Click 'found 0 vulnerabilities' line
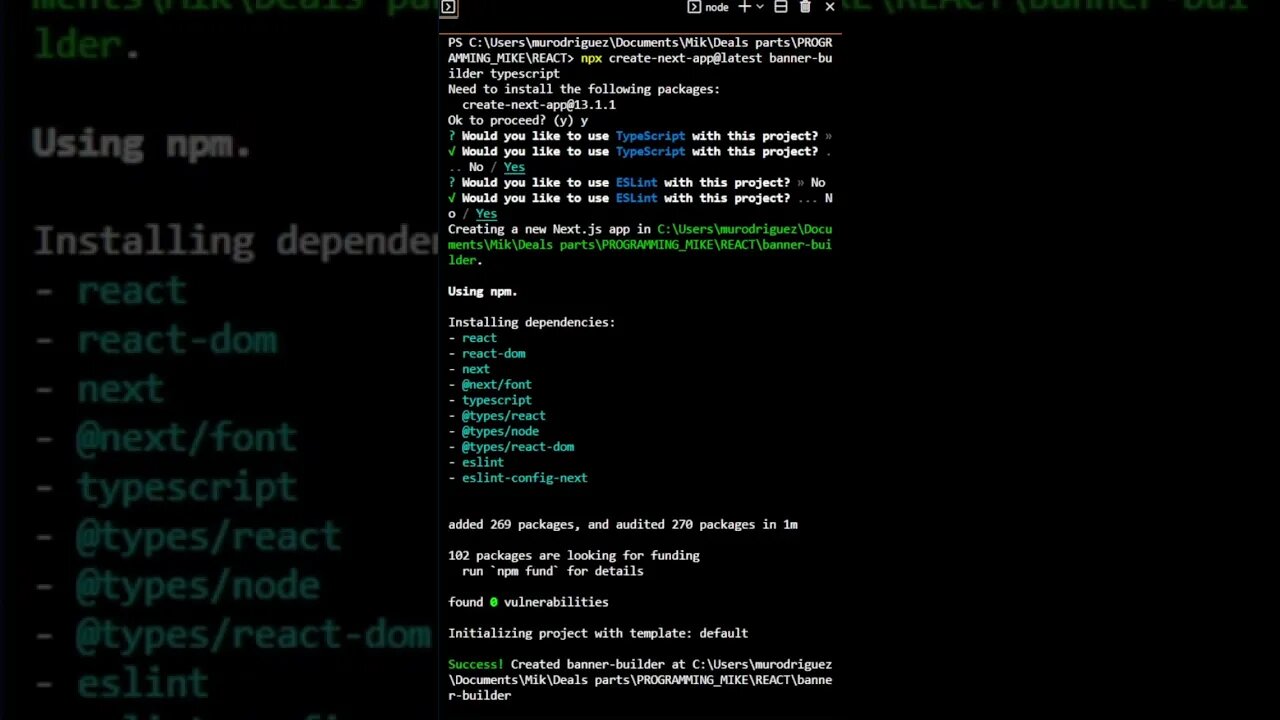This screenshot has width=1280, height=720. point(528,603)
